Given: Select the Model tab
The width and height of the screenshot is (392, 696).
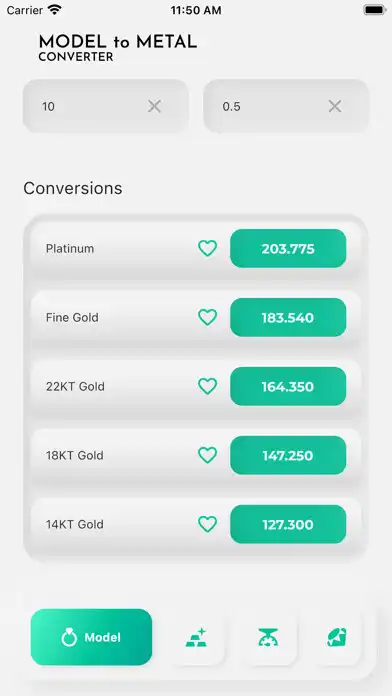Looking at the screenshot, I should click(x=91, y=637).
